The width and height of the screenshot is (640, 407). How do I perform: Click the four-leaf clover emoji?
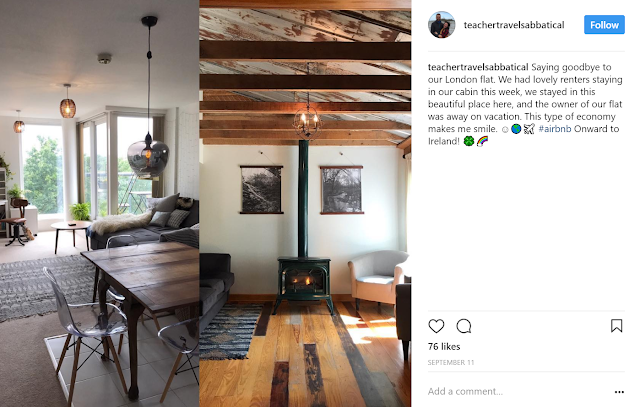pyautogui.click(x=469, y=141)
